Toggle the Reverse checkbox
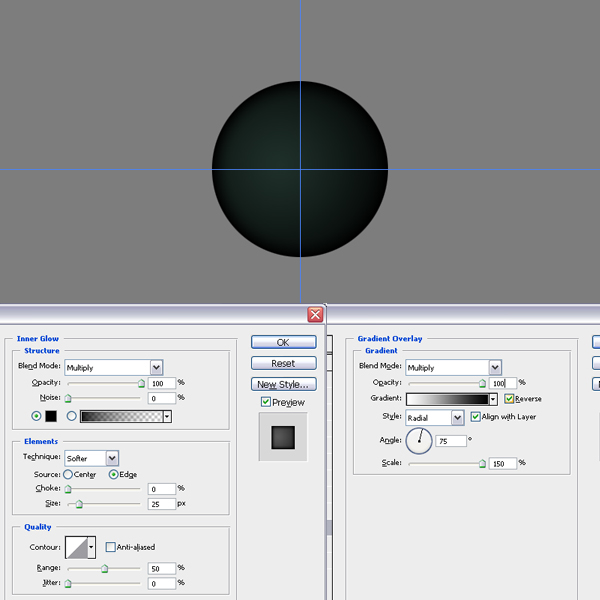 [509, 399]
